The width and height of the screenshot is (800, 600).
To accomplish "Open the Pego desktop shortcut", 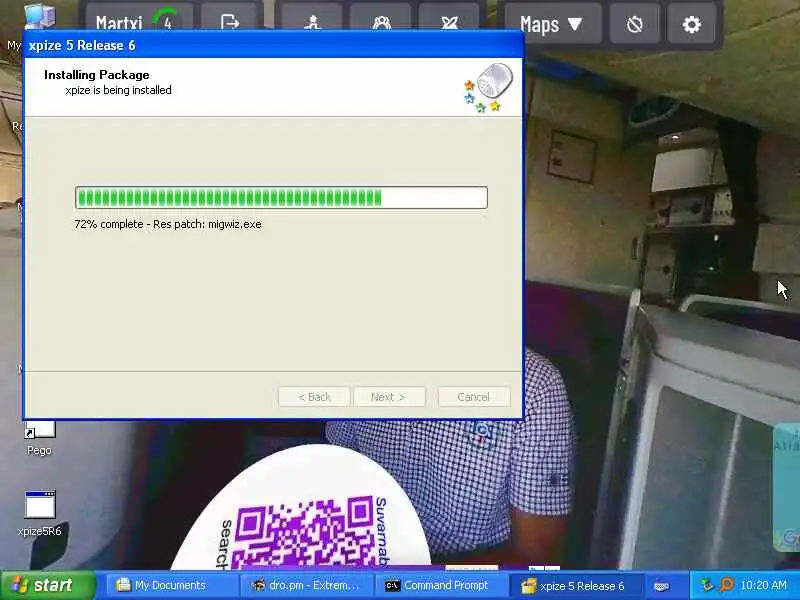I will click(39, 438).
